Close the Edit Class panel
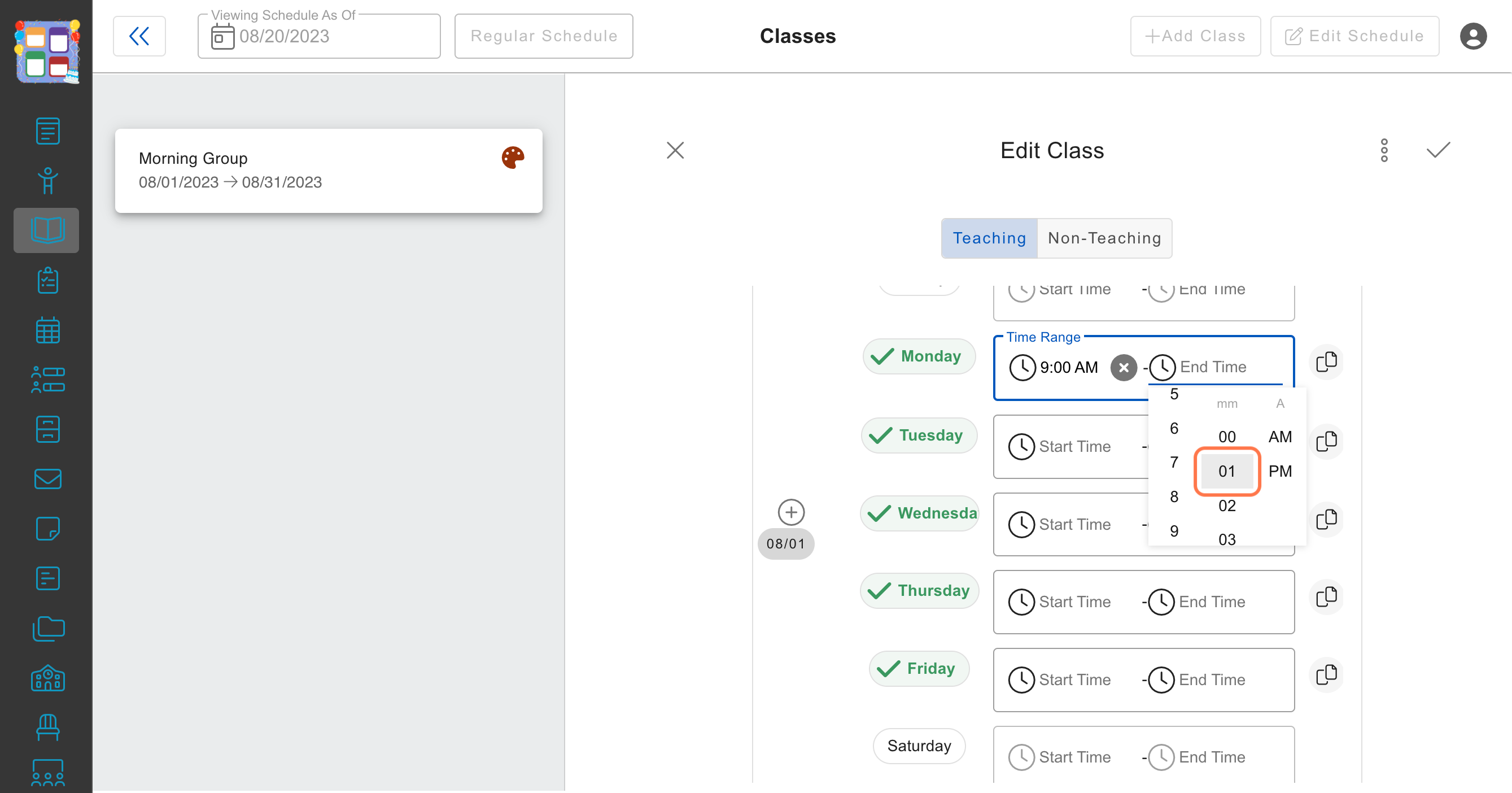The image size is (1512, 793). click(x=675, y=150)
